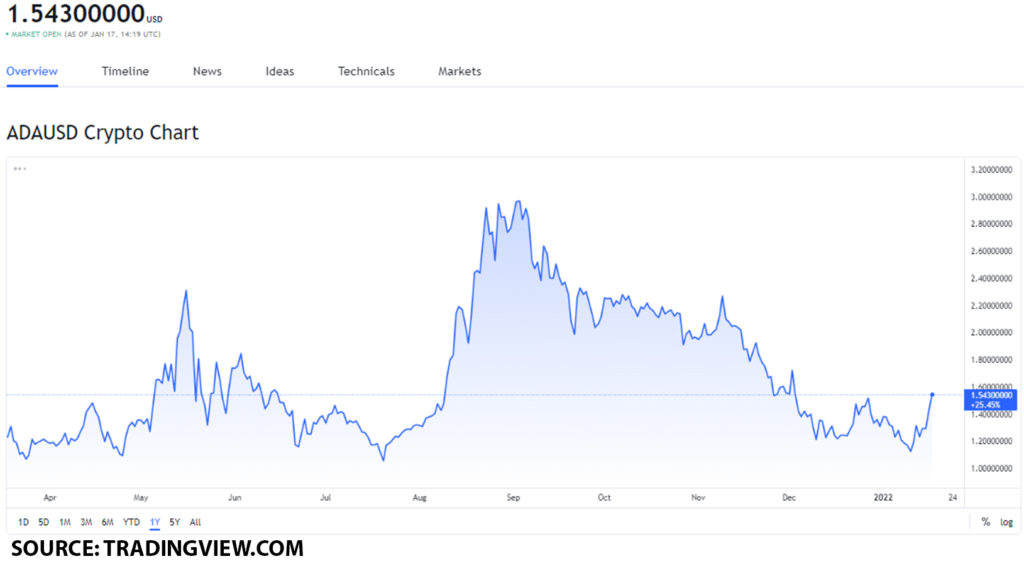The image size is (1024, 571).
Task: Toggle log scale on the chart
Action: tap(1006, 522)
